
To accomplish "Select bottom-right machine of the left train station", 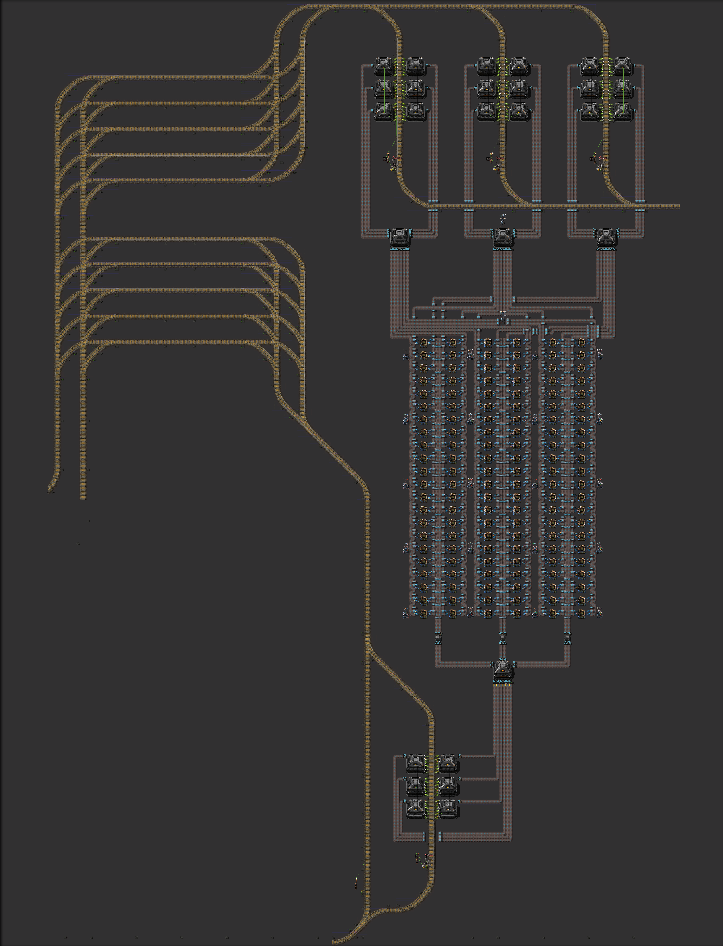I will tap(415, 111).
